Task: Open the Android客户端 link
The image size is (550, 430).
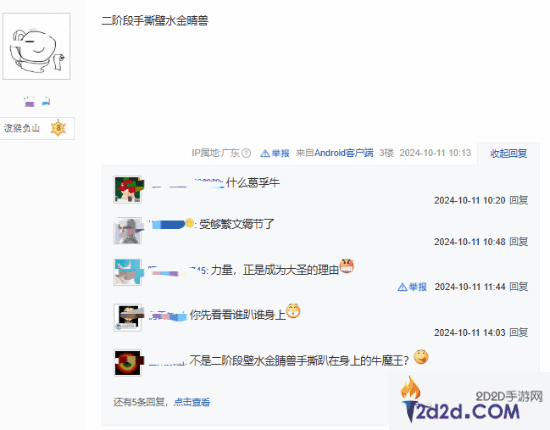Action: coord(344,153)
